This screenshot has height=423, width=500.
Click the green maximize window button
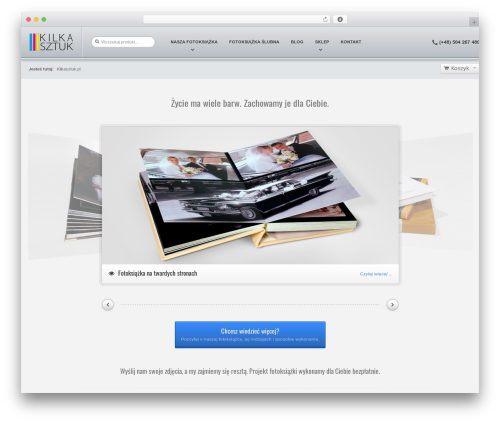click(44, 20)
